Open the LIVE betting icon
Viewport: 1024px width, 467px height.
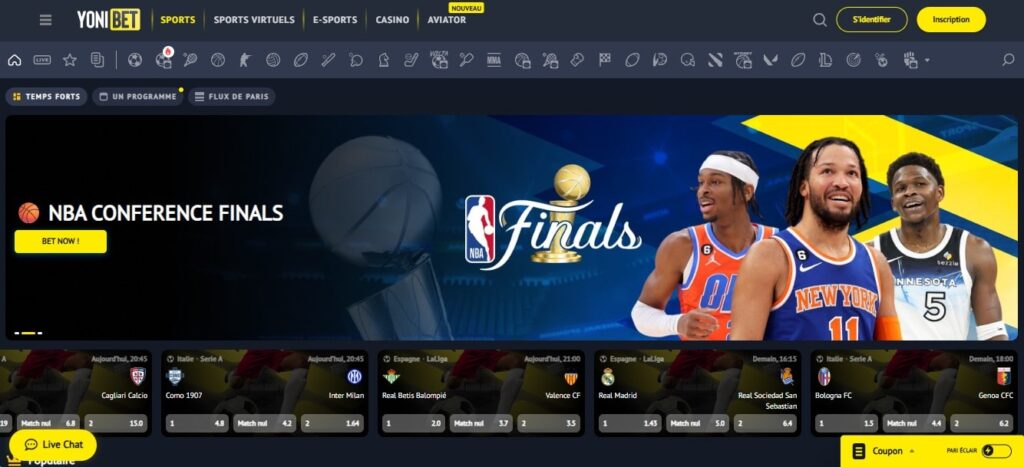click(x=42, y=60)
